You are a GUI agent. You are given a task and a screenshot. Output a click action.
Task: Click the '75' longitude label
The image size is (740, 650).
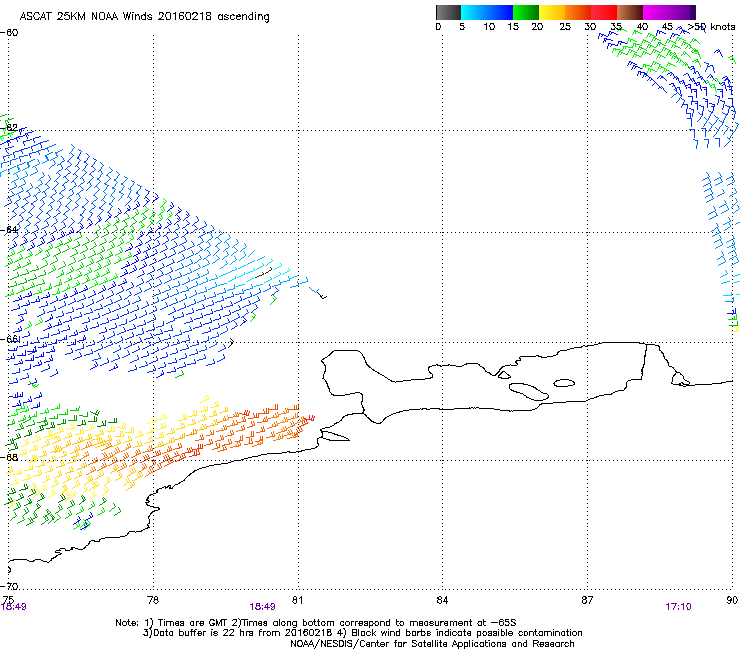coord(8,600)
